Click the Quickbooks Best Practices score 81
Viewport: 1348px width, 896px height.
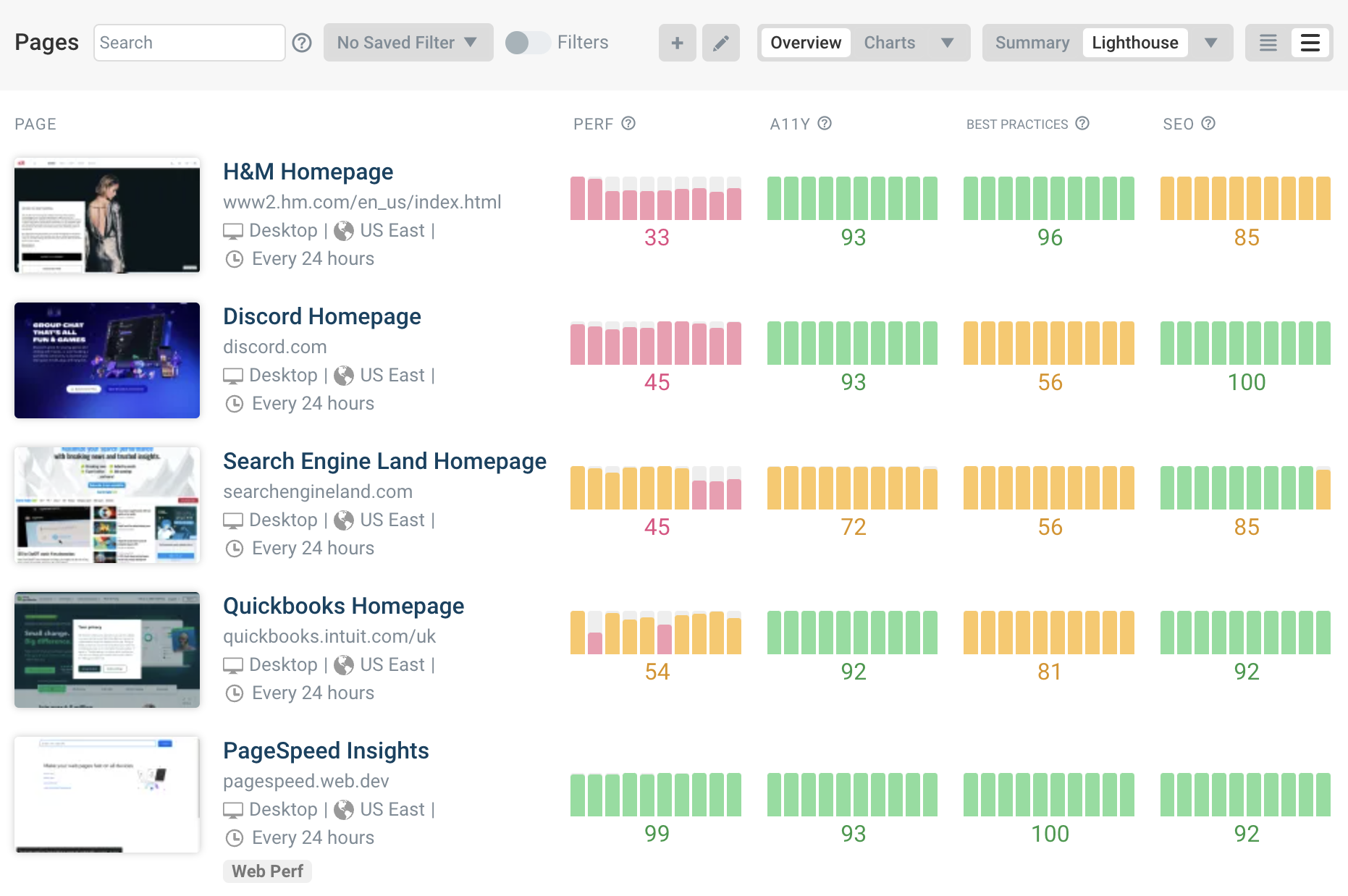tap(1050, 672)
